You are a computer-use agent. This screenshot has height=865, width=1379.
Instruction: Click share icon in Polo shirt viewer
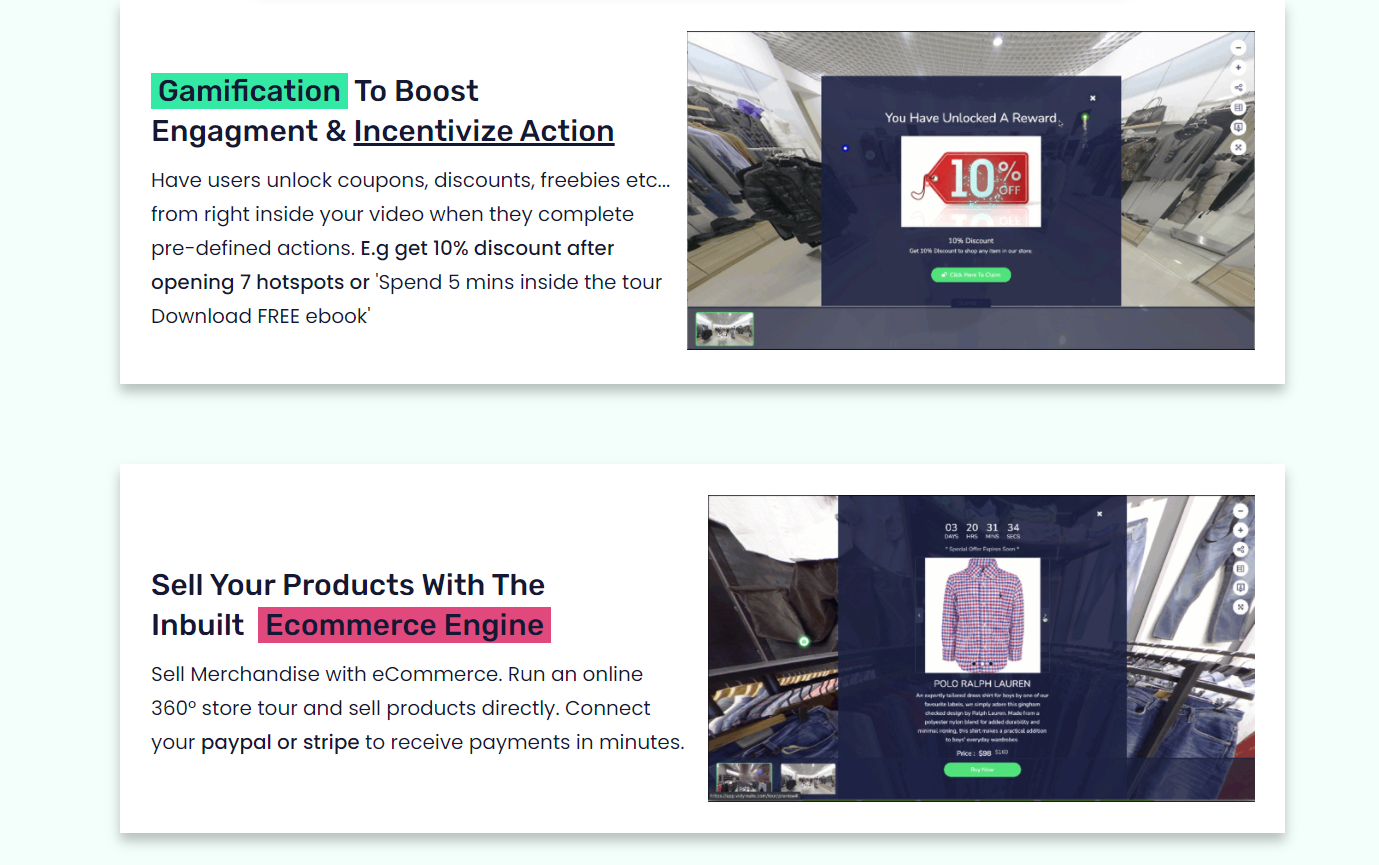point(1240,549)
